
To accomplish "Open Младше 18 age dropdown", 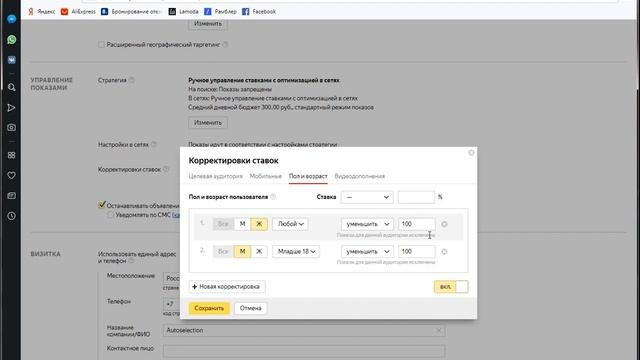I will [296, 251].
